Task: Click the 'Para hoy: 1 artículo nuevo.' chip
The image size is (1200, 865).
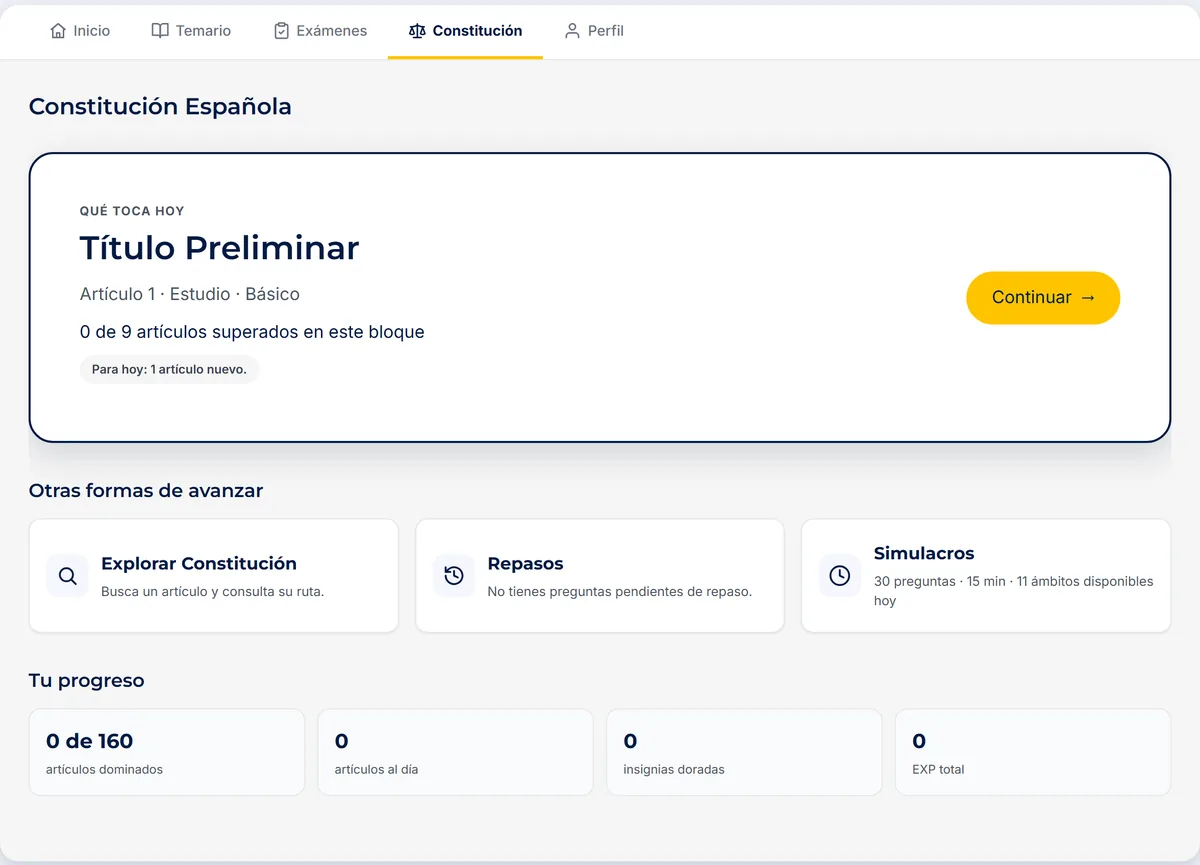Action: pyautogui.click(x=169, y=369)
